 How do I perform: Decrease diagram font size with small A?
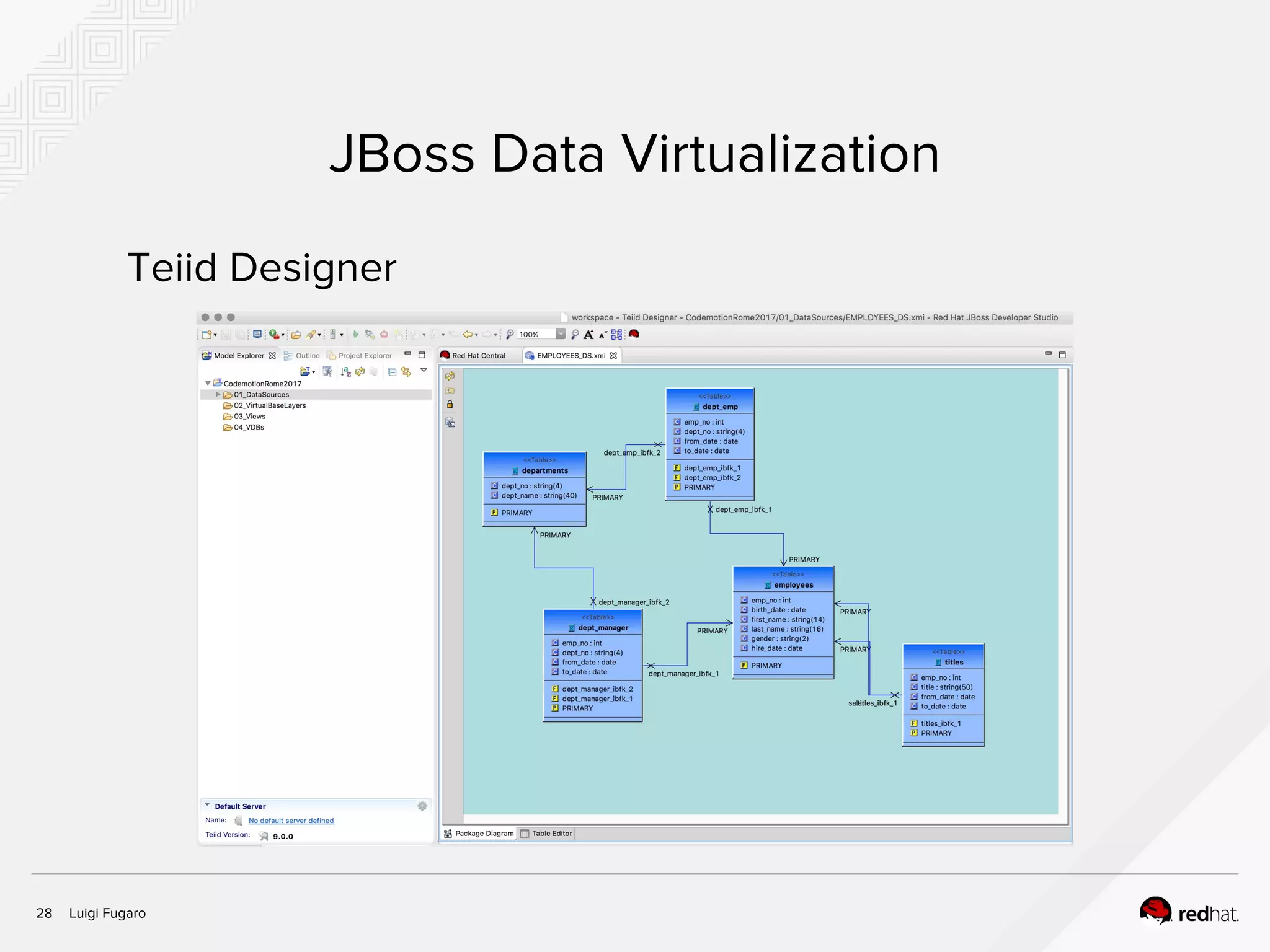point(603,335)
